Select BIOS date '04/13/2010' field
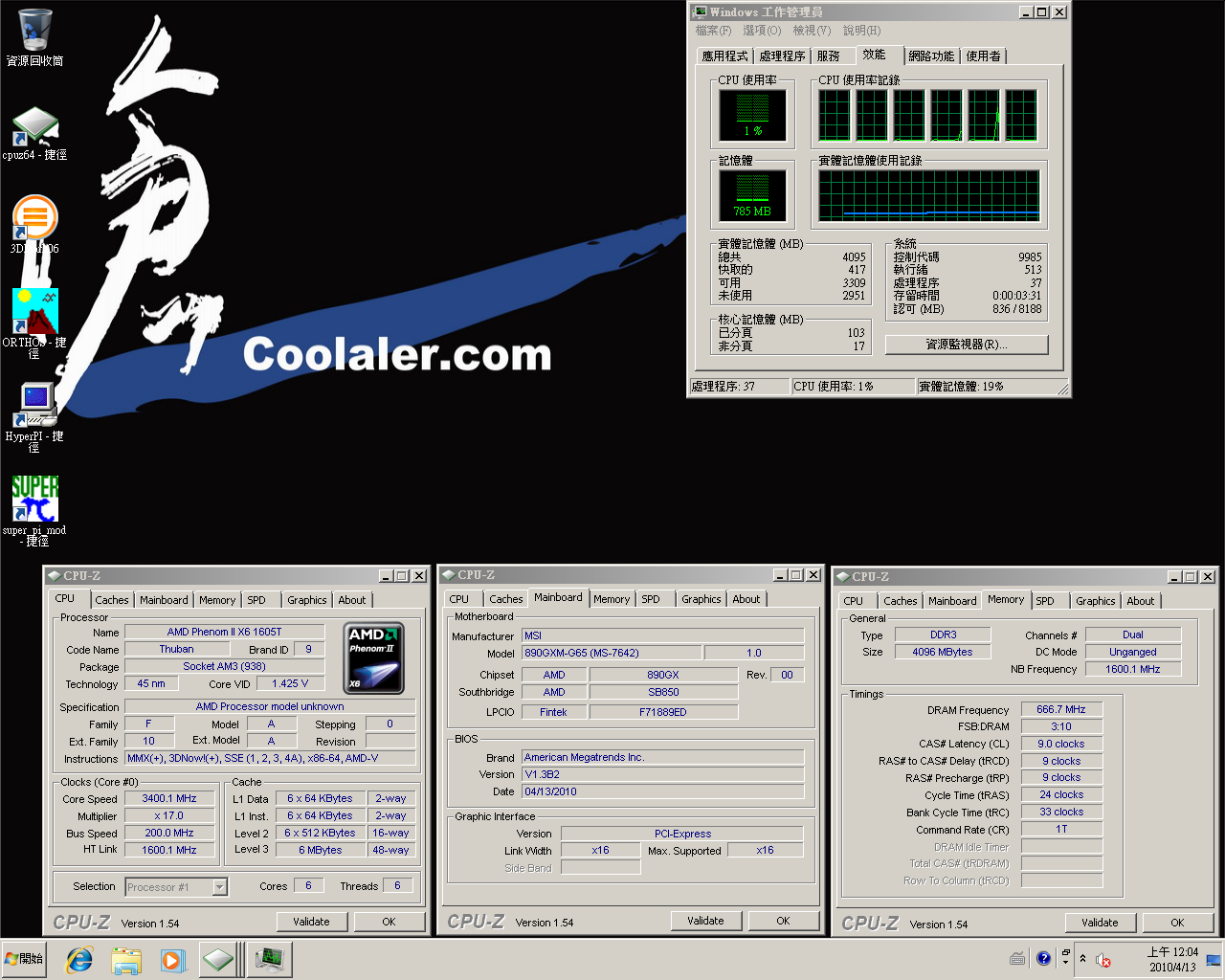Viewport: 1225px width, 980px height. [663, 791]
